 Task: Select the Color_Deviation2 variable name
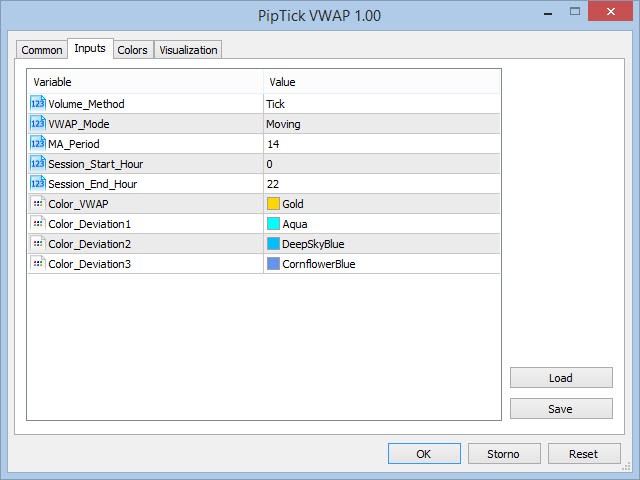(89, 244)
